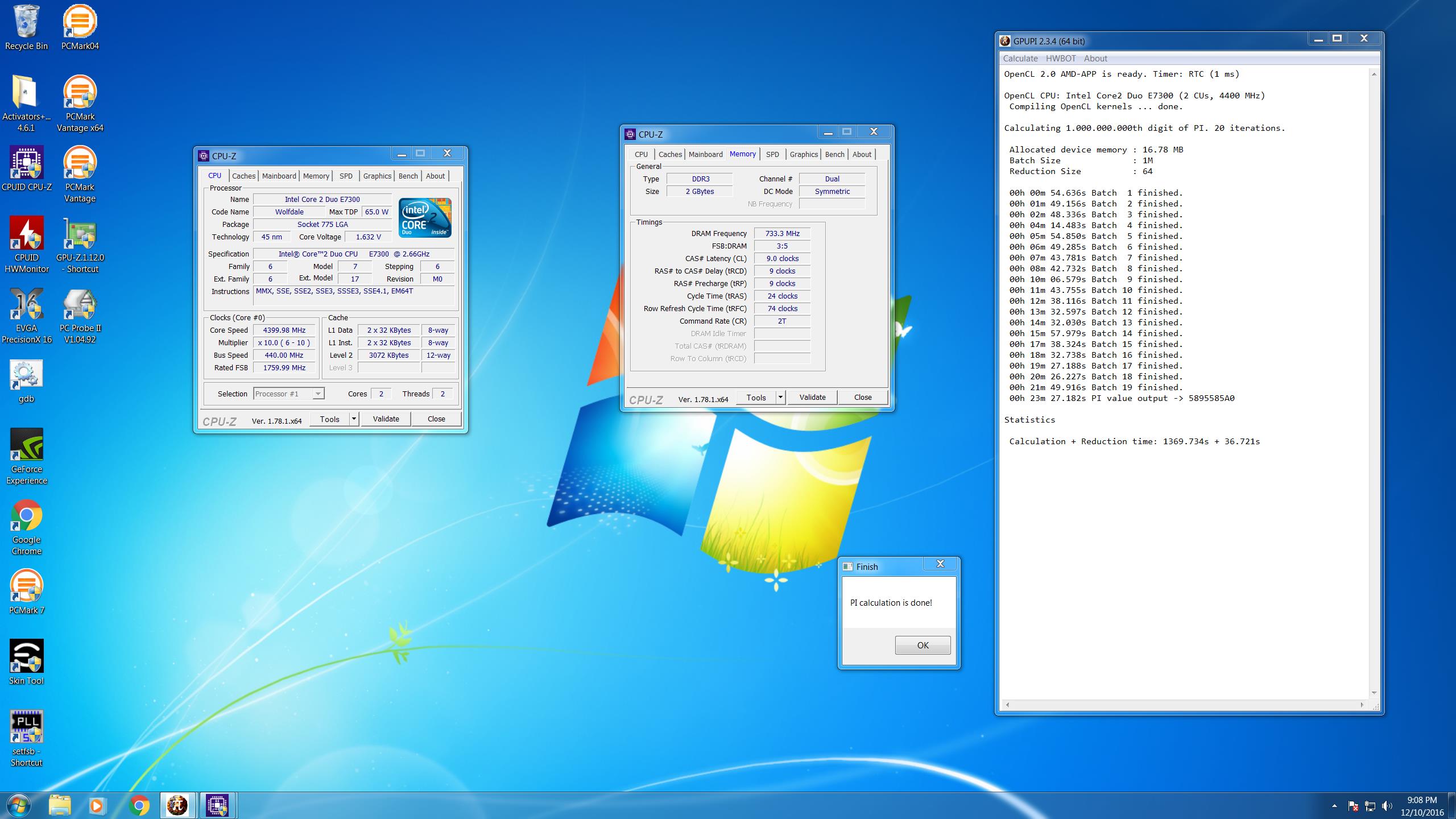
Task: Click DRAM Frequency value 733.3 MHz
Action: [x=782, y=234]
